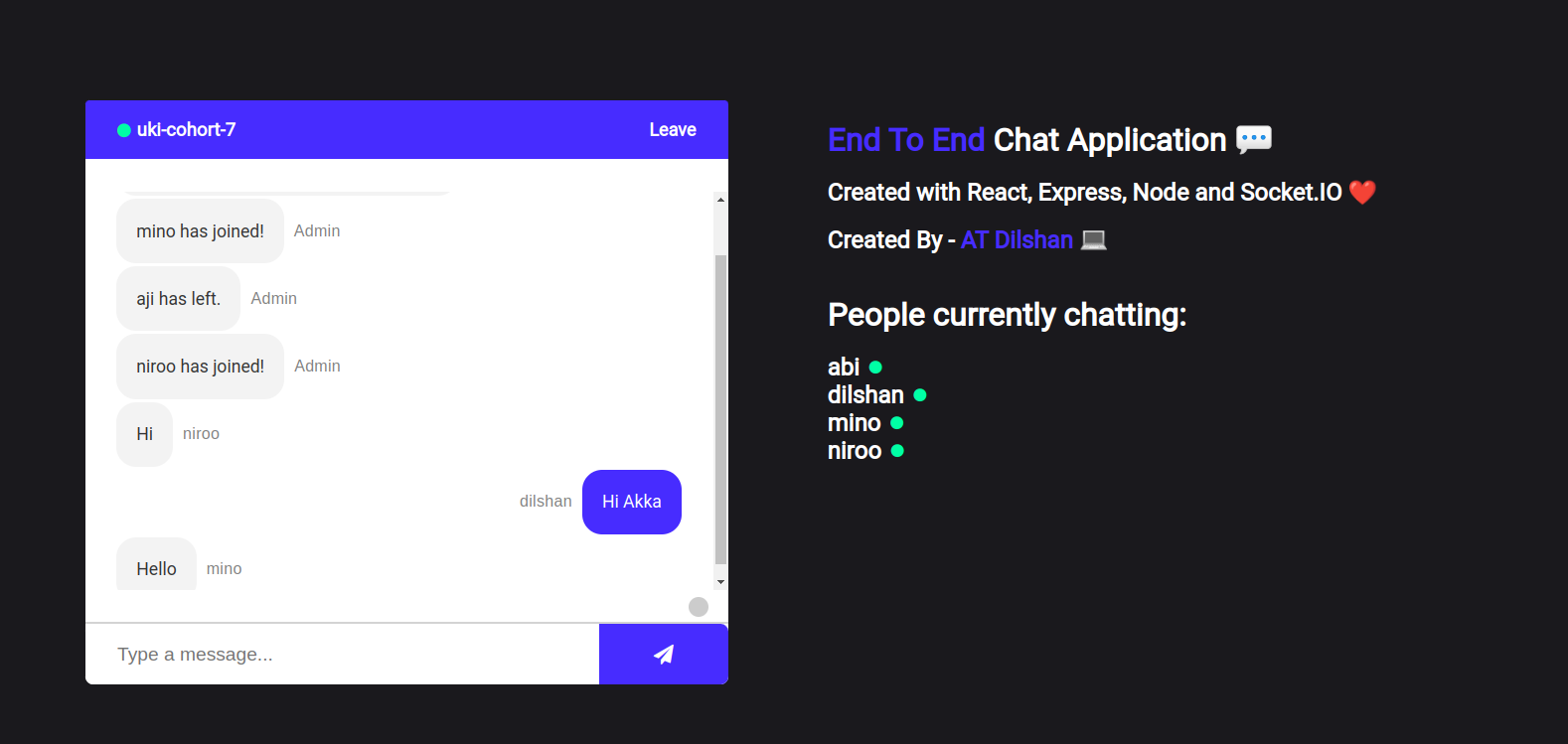The image size is (1568, 744).
Task: Click the laptop emoji after AT Dilshan
Action: tap(1093, 239)
